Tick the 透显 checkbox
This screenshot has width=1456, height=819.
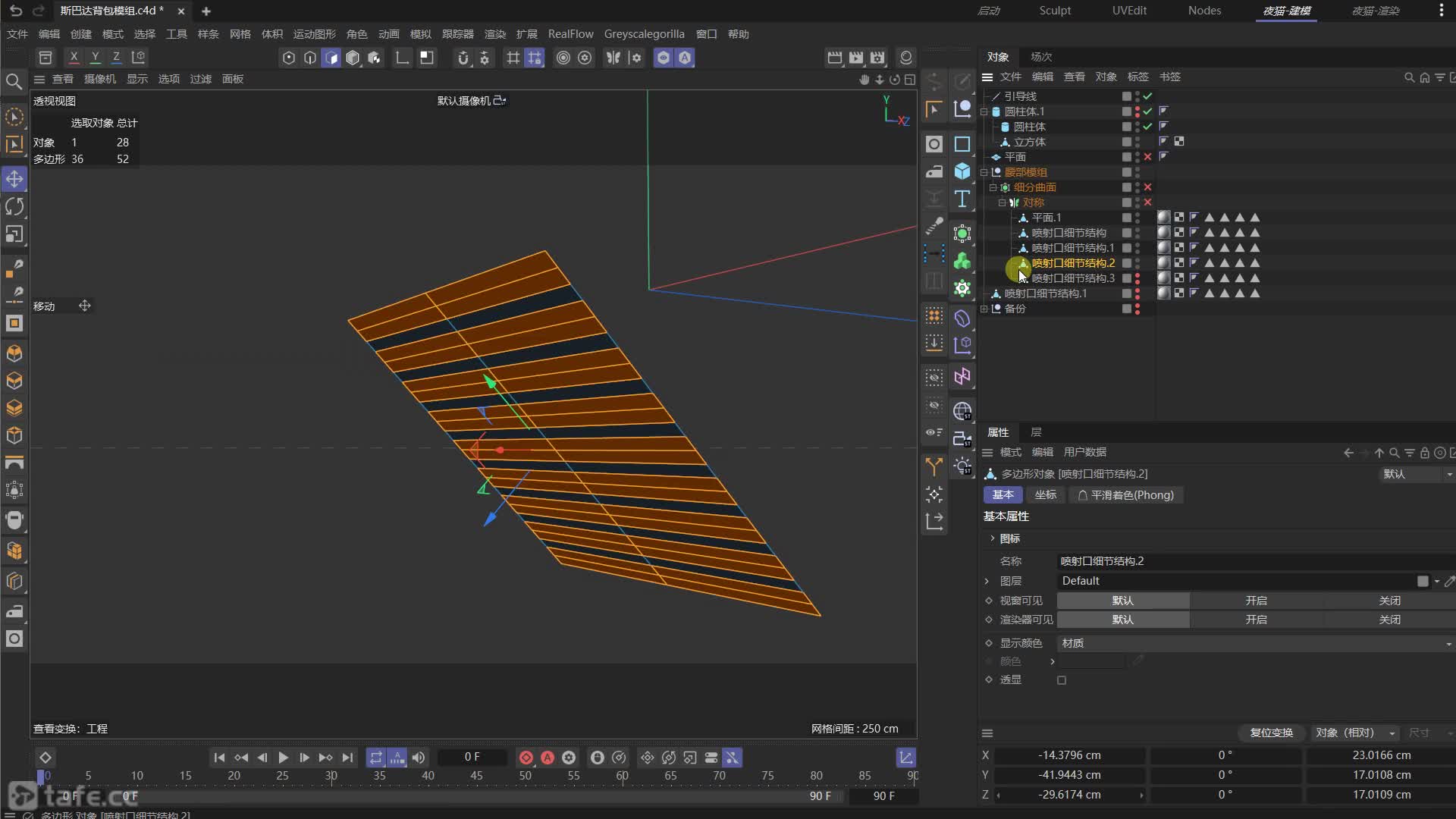tap(1062, 680)
